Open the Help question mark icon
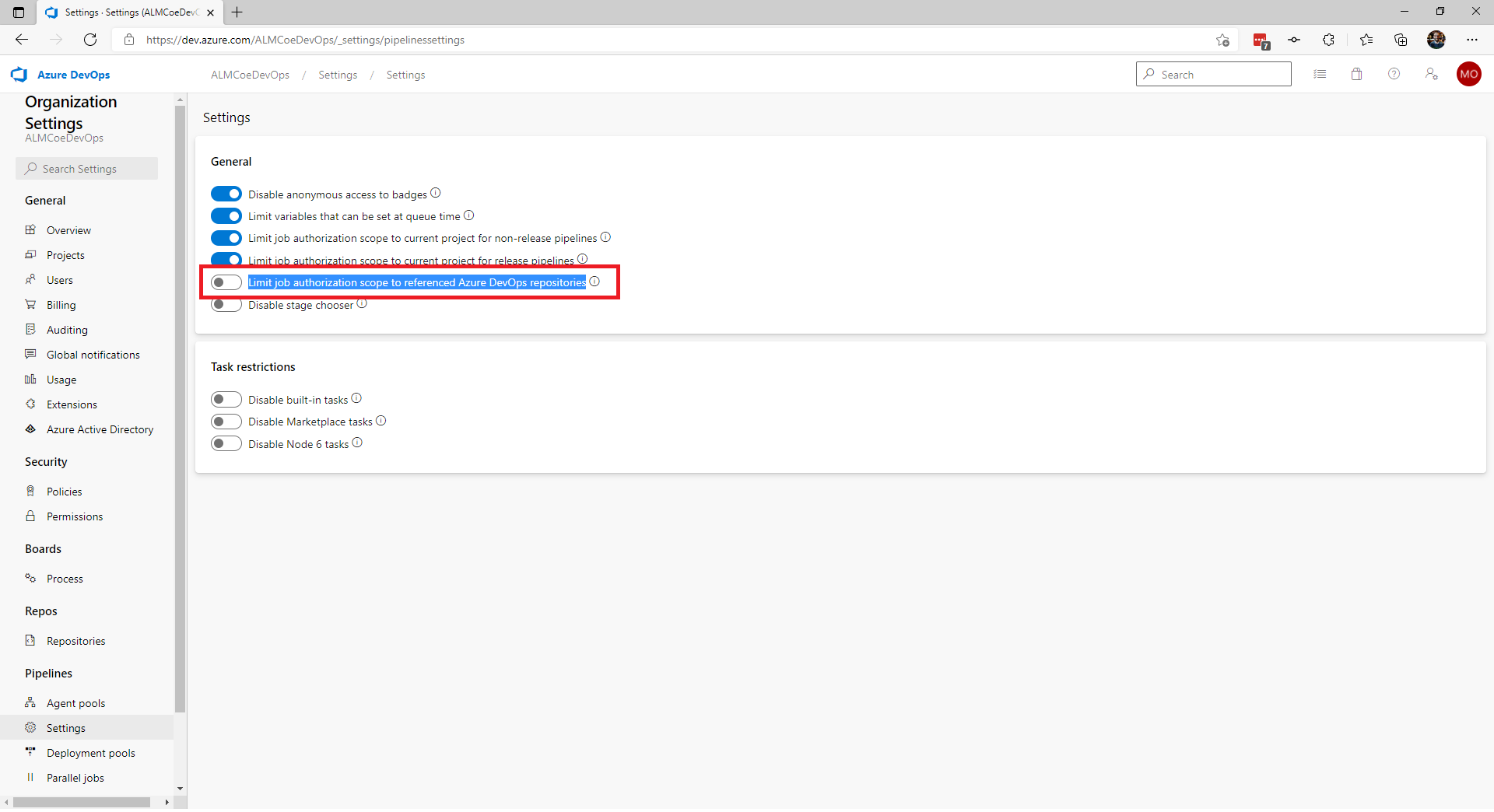 coord(1394,74)
